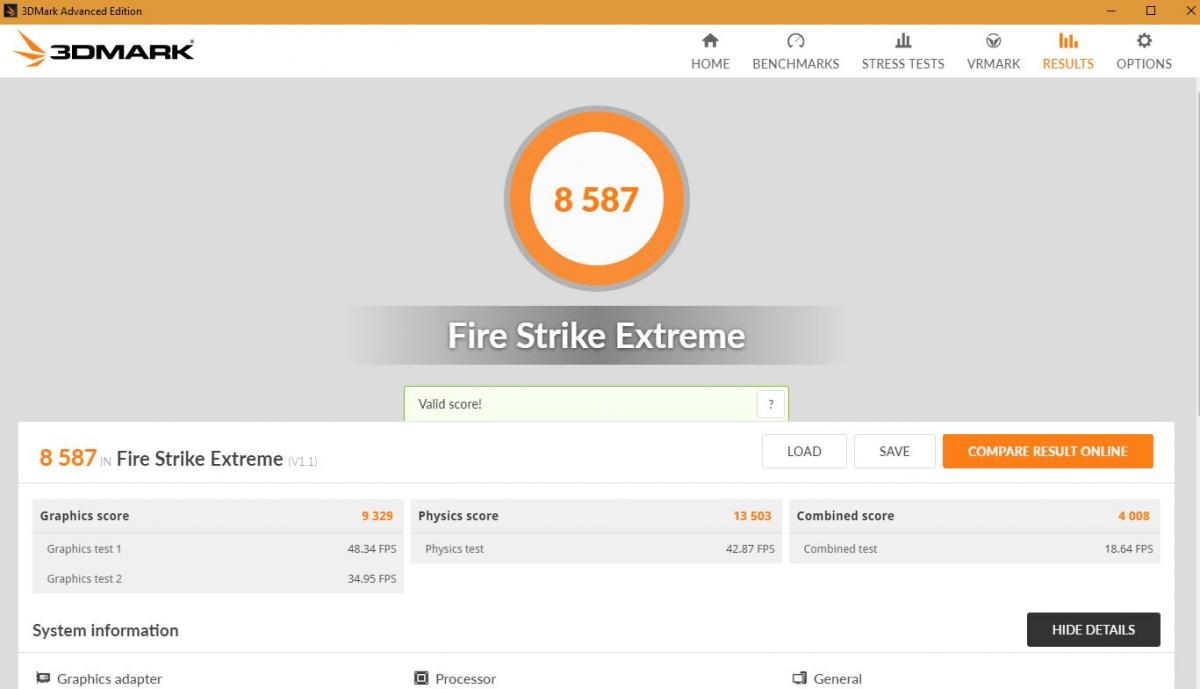Click the Graphics adapter card icon
The width and height of the screenshot is (1200, 689).
43,679
